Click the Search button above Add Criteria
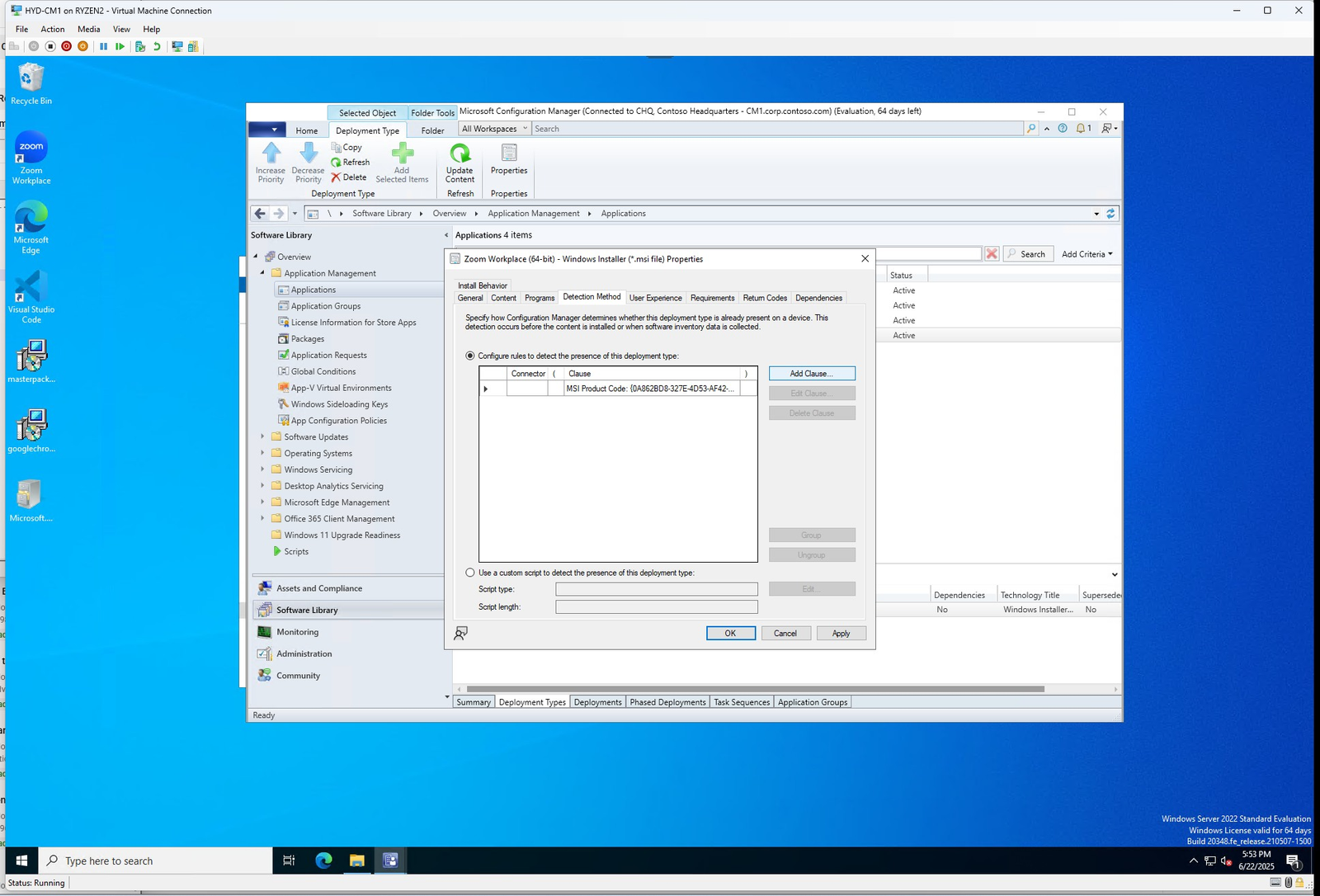Viewport: 1320px width, 896px height. pos(1027,253)
